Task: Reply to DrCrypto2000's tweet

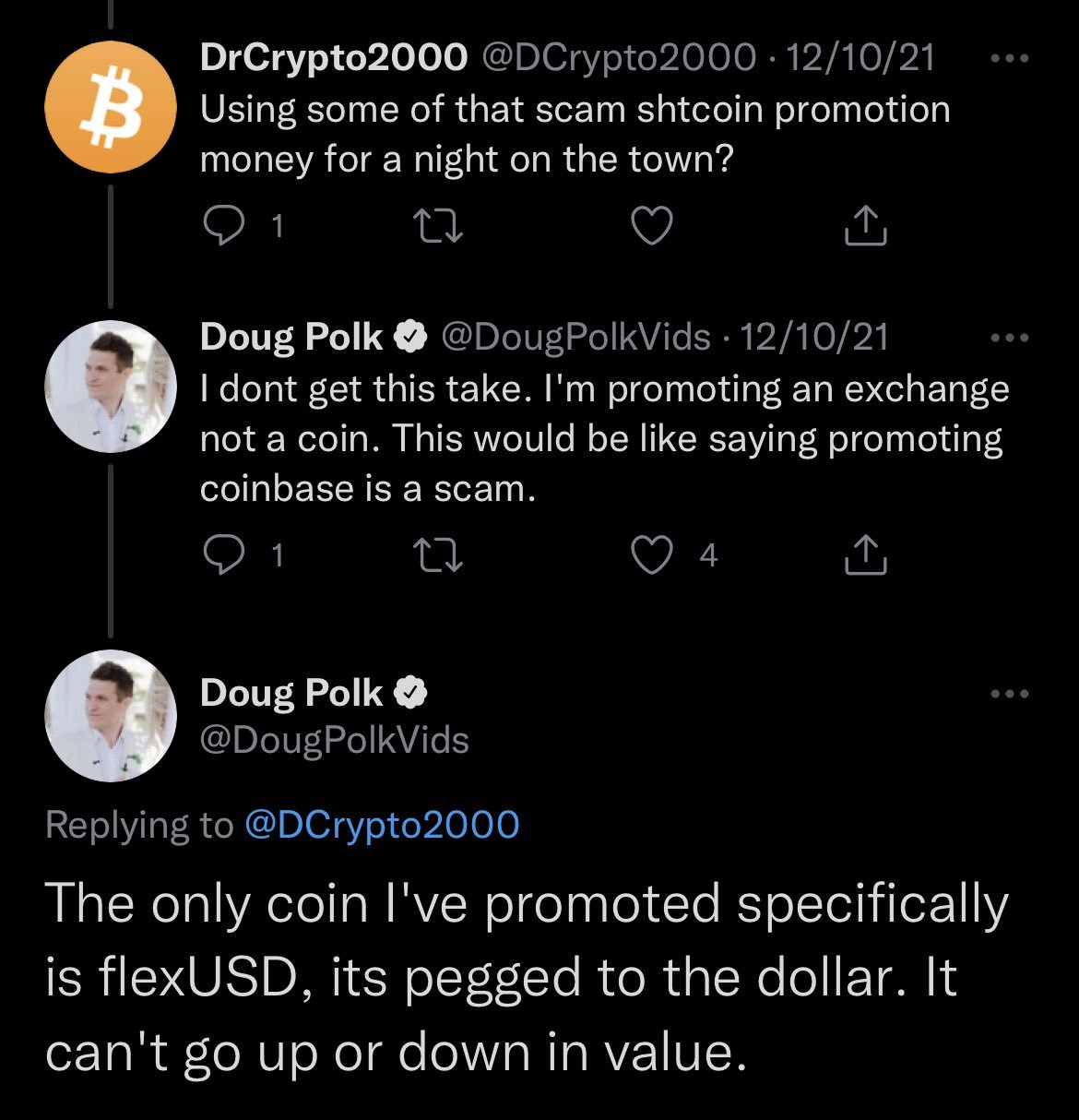Action: 221,225
